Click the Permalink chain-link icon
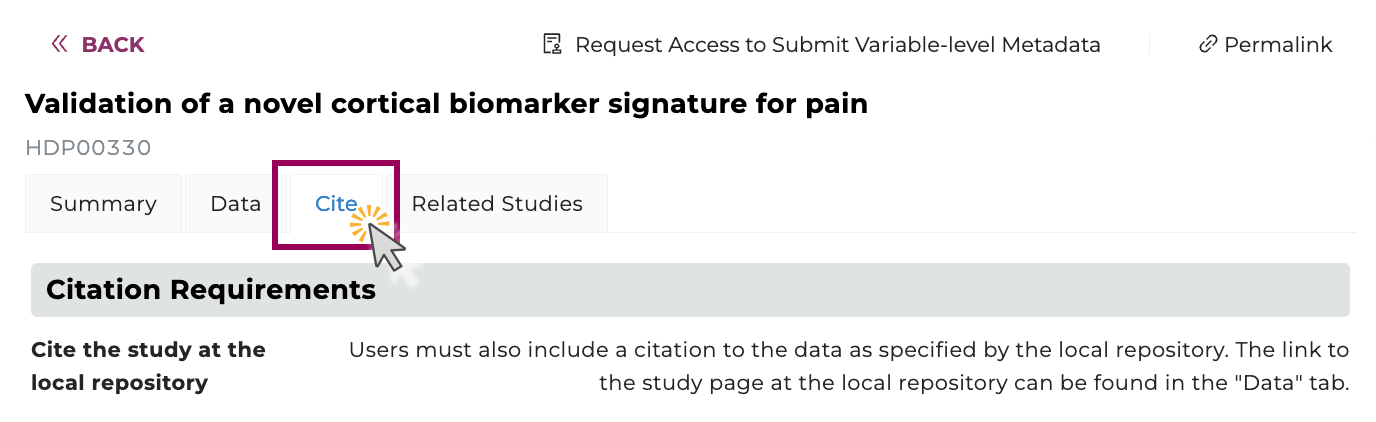This screenshot has width=1376, height=422. coord(1207,44)
